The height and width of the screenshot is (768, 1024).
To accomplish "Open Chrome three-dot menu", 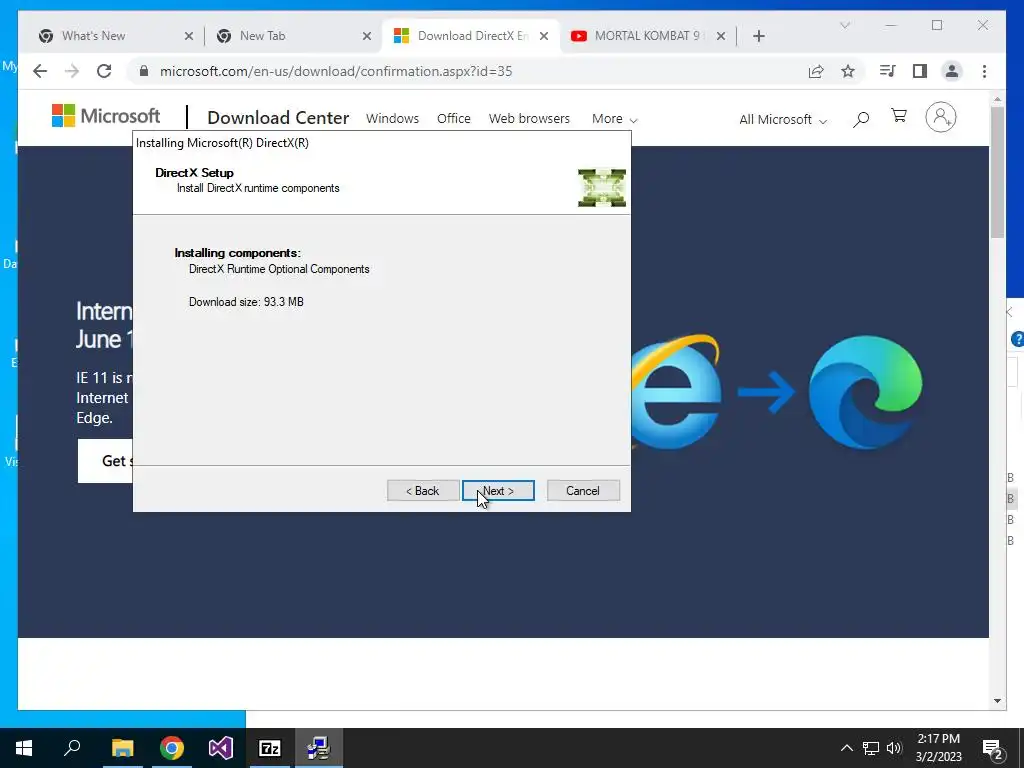I will (x=984, y=71).
